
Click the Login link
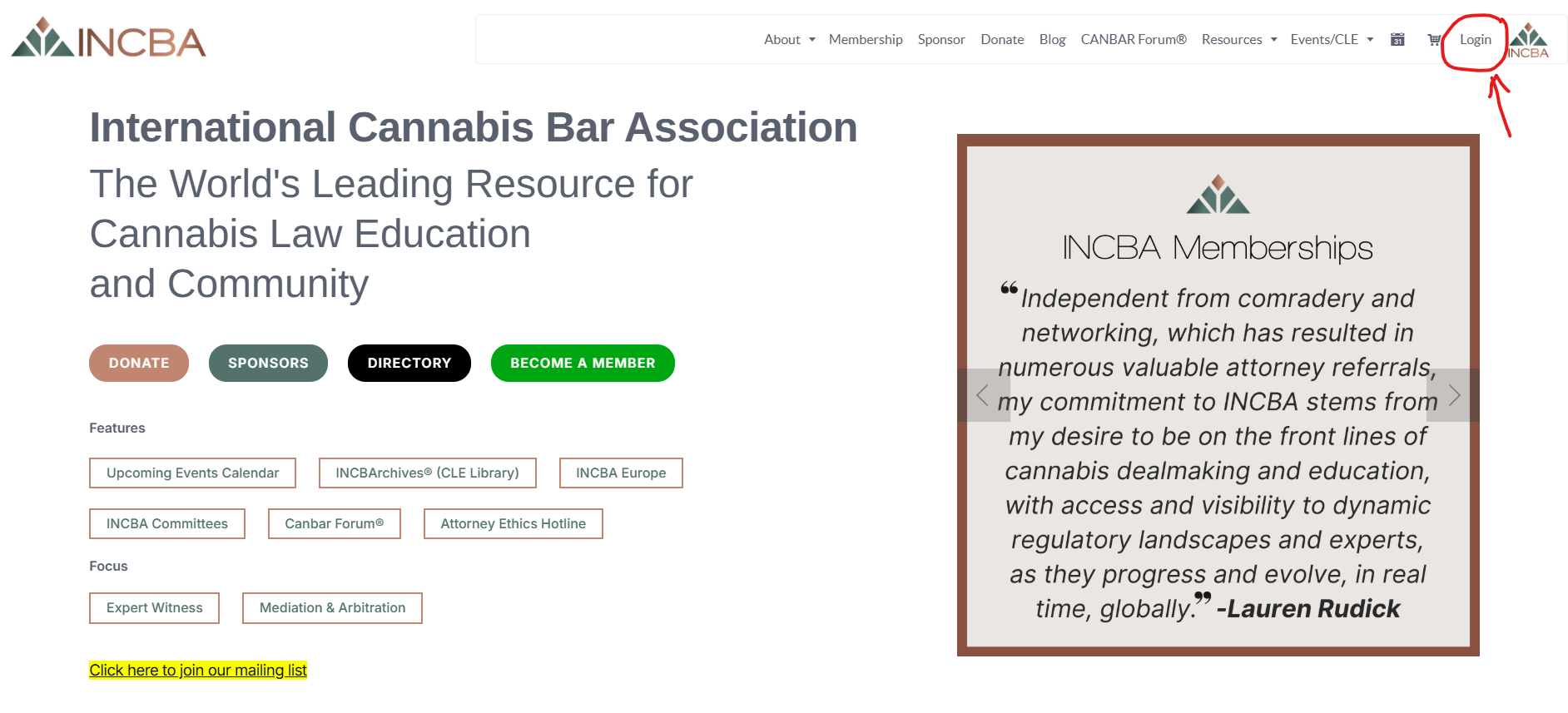1475,40
